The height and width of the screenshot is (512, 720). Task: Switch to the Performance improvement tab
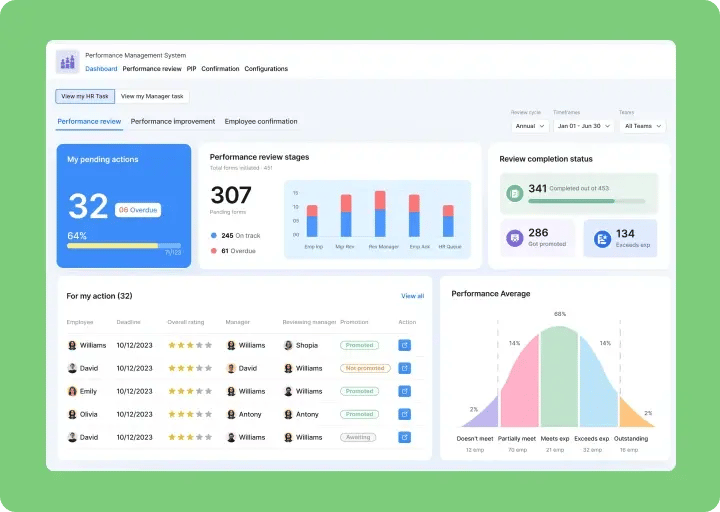tap(173, 122)
